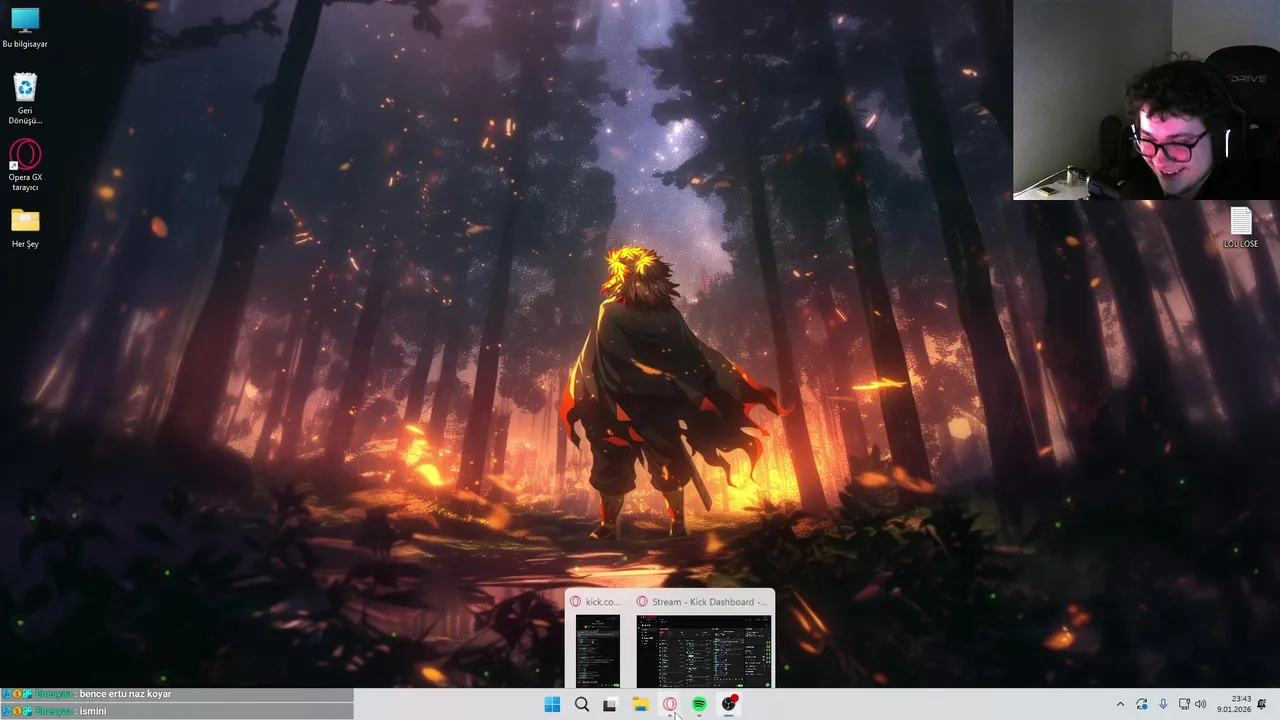
Task: Open the Bu bilgisayar desktop icon
Action: coord(25,27)
